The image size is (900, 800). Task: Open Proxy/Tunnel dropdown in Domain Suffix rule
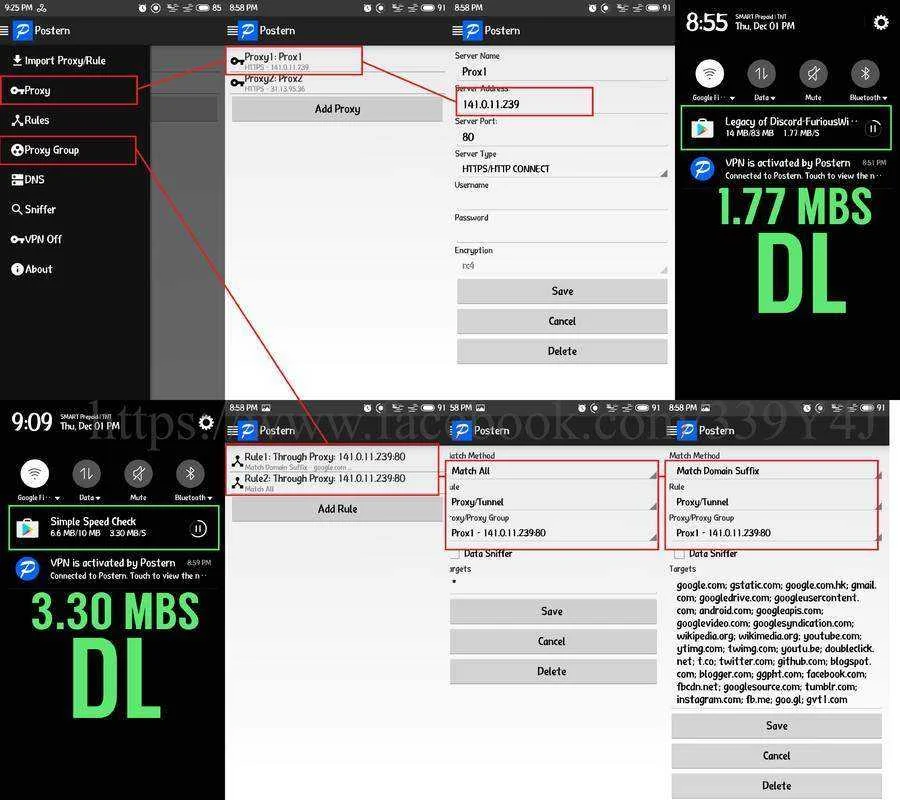776,502
